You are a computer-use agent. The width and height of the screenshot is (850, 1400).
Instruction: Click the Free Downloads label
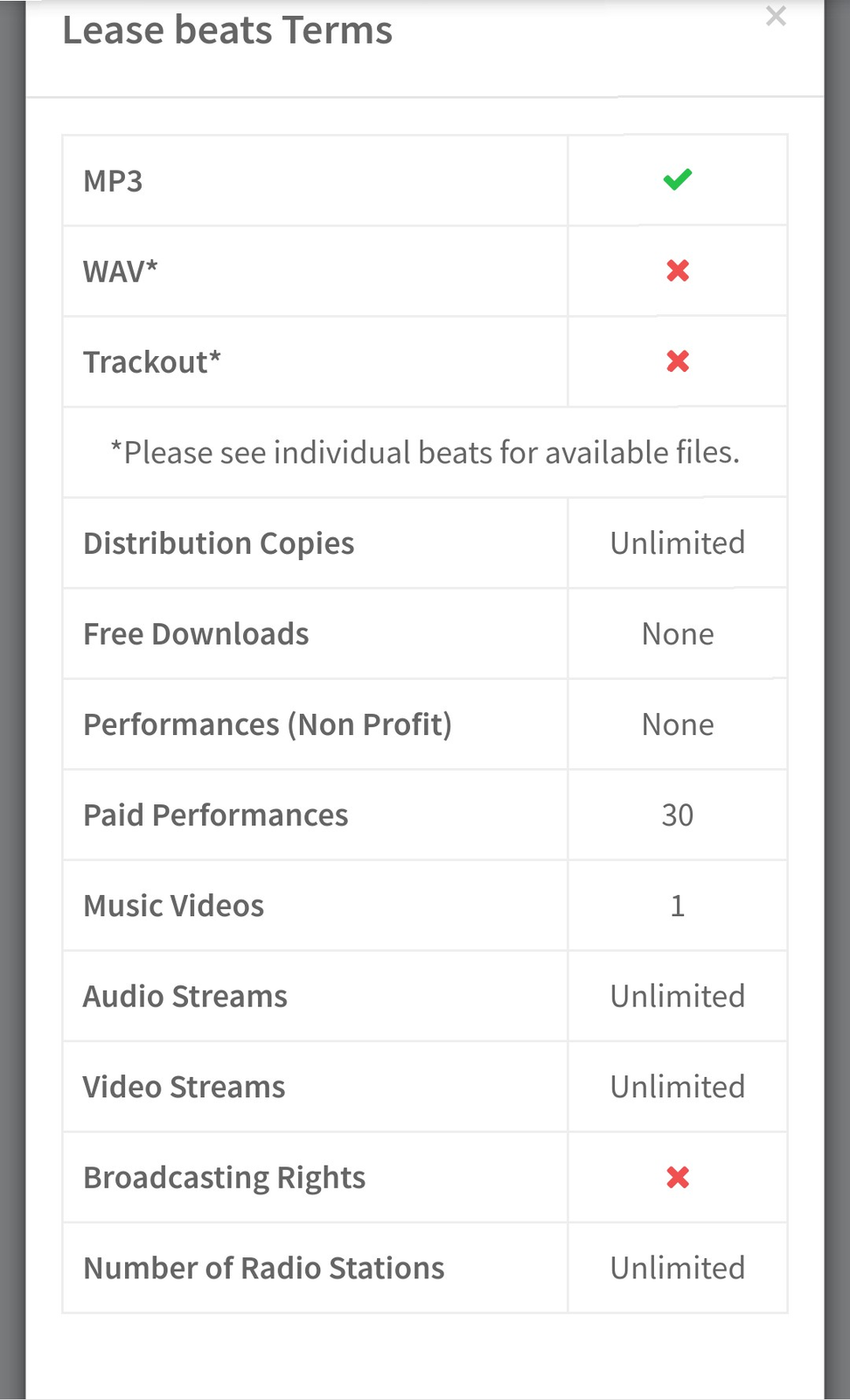pyautogui.click(x=196, y=634)
